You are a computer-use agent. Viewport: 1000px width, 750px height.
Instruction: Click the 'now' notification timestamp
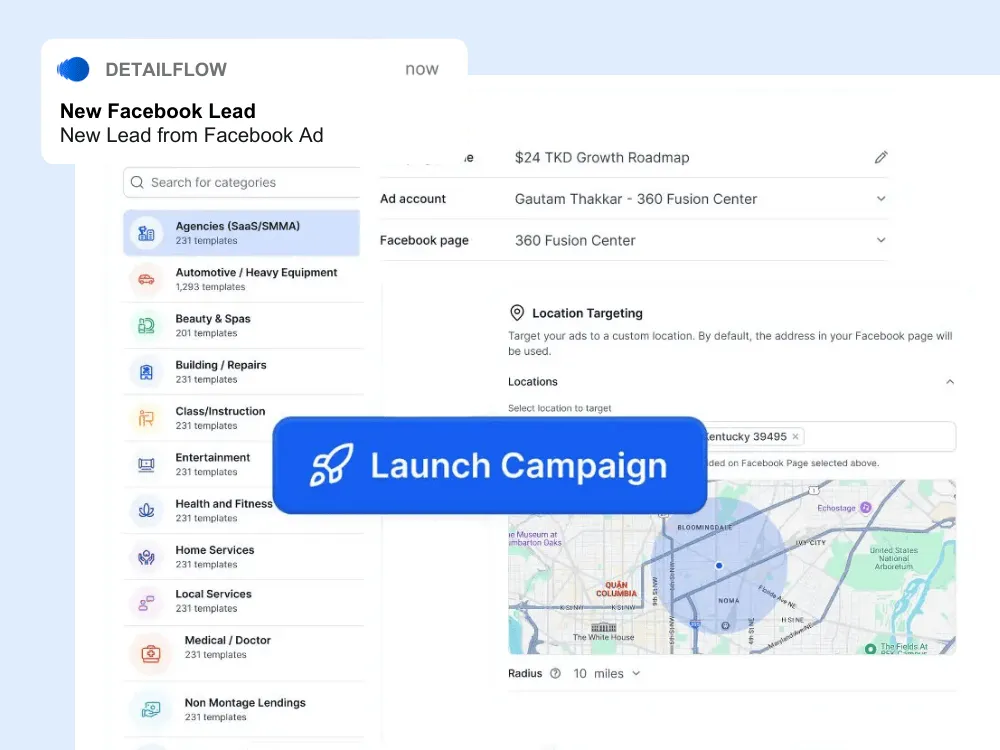pos(422,69)
